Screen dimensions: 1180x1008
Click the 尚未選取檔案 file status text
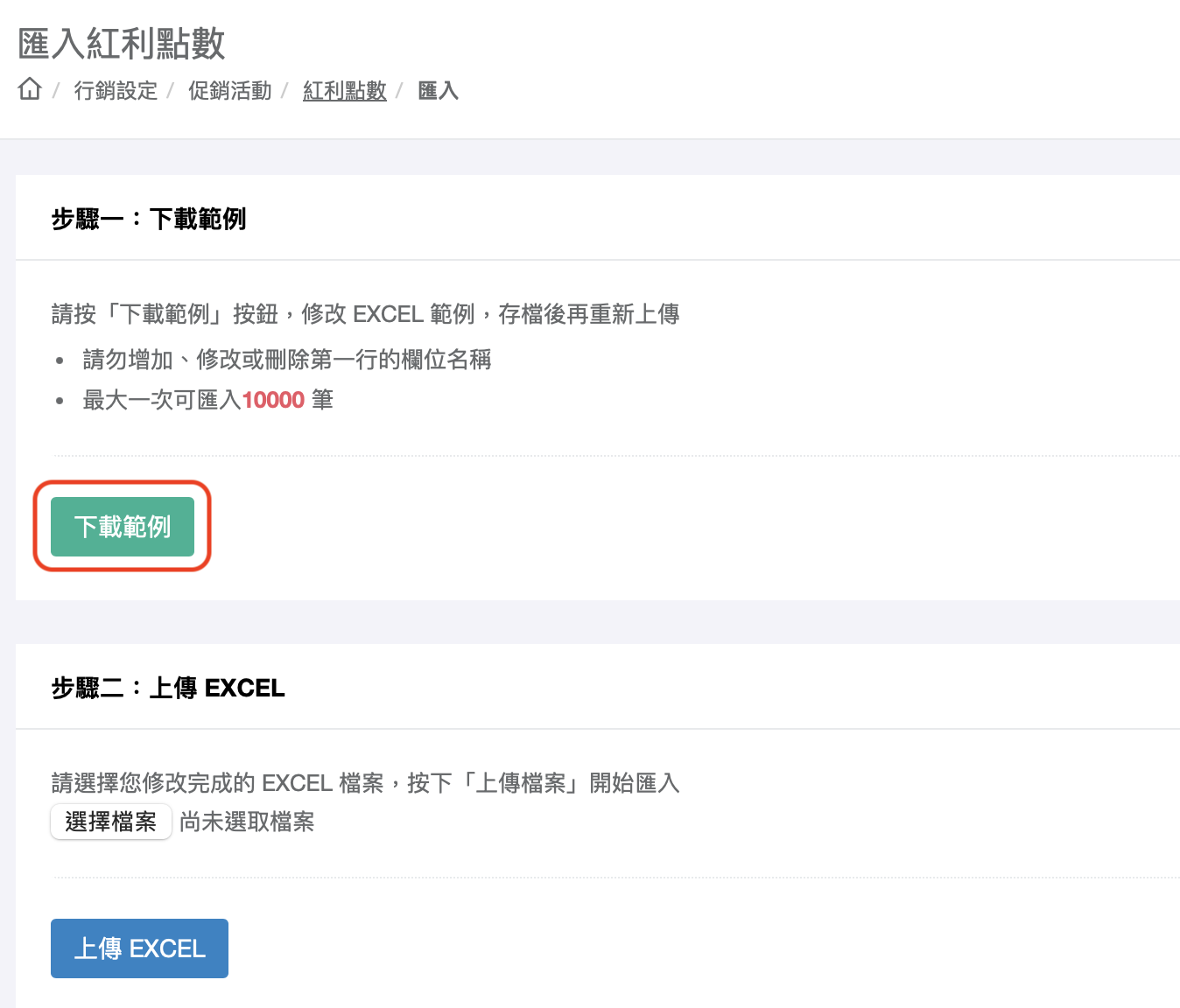pyautogui.click(x=246, y=822)
